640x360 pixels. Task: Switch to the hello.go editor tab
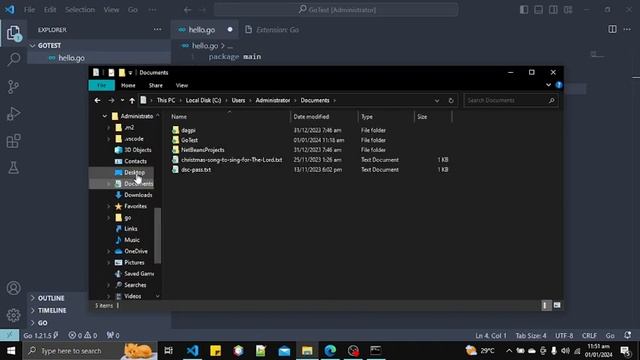click(x=204, y=30)
